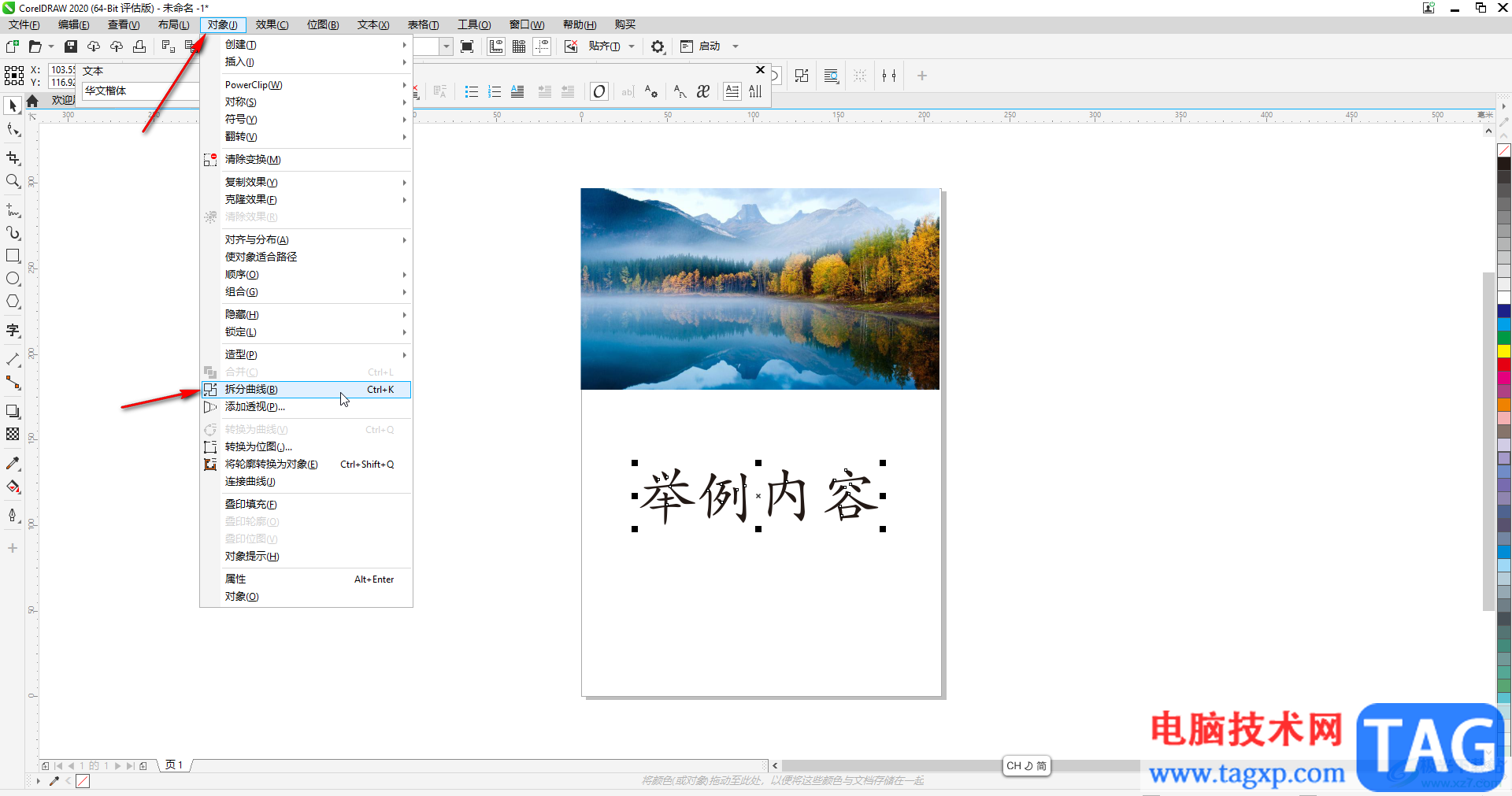Click the quick customize plus button
The width and height of the screenshot is (1512, 796).
922,76
